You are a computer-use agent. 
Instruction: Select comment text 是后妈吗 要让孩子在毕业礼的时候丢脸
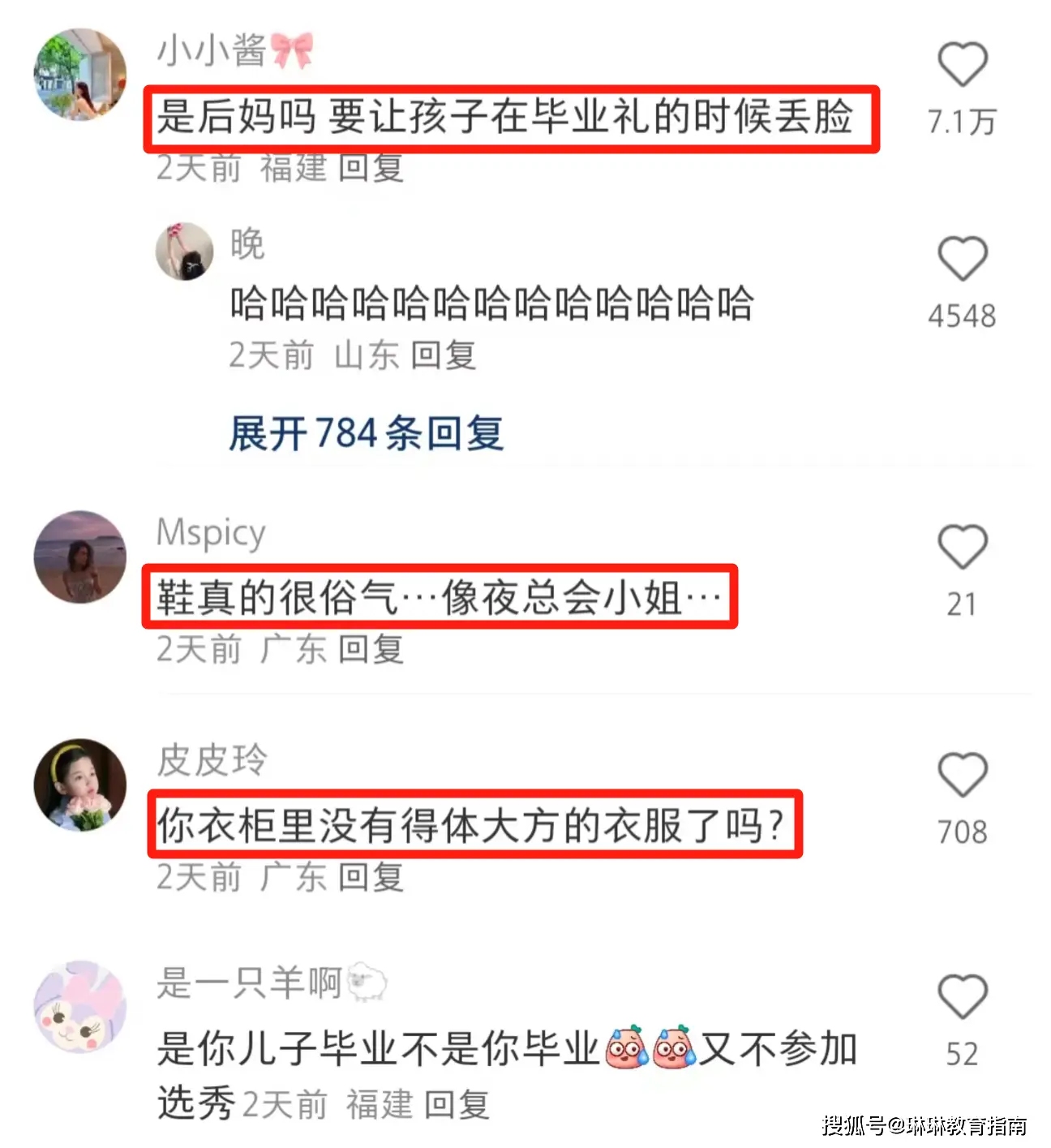pyautogui.click(x=504, y=116)
